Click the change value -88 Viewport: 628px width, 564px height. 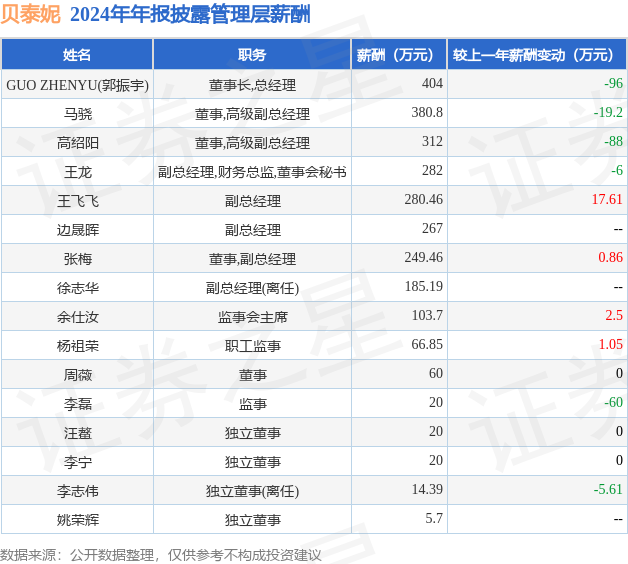click(613, 141)
